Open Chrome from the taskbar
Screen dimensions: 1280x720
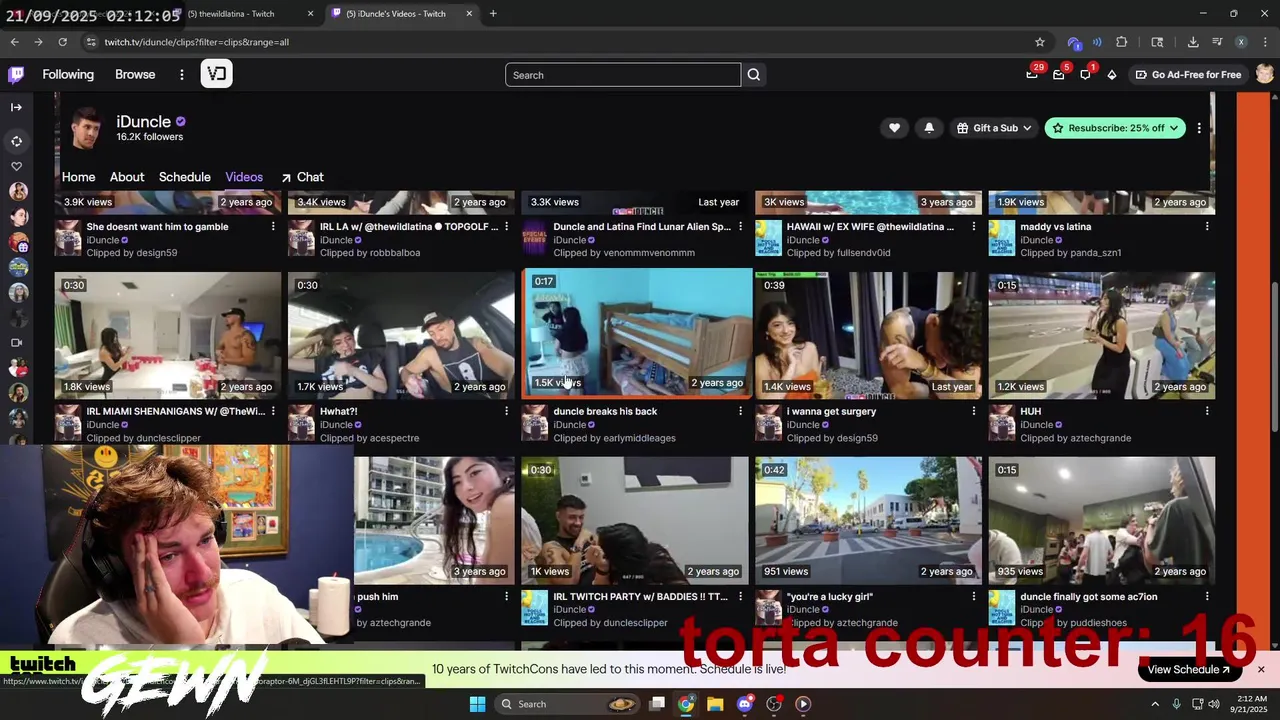click(686, 704)
